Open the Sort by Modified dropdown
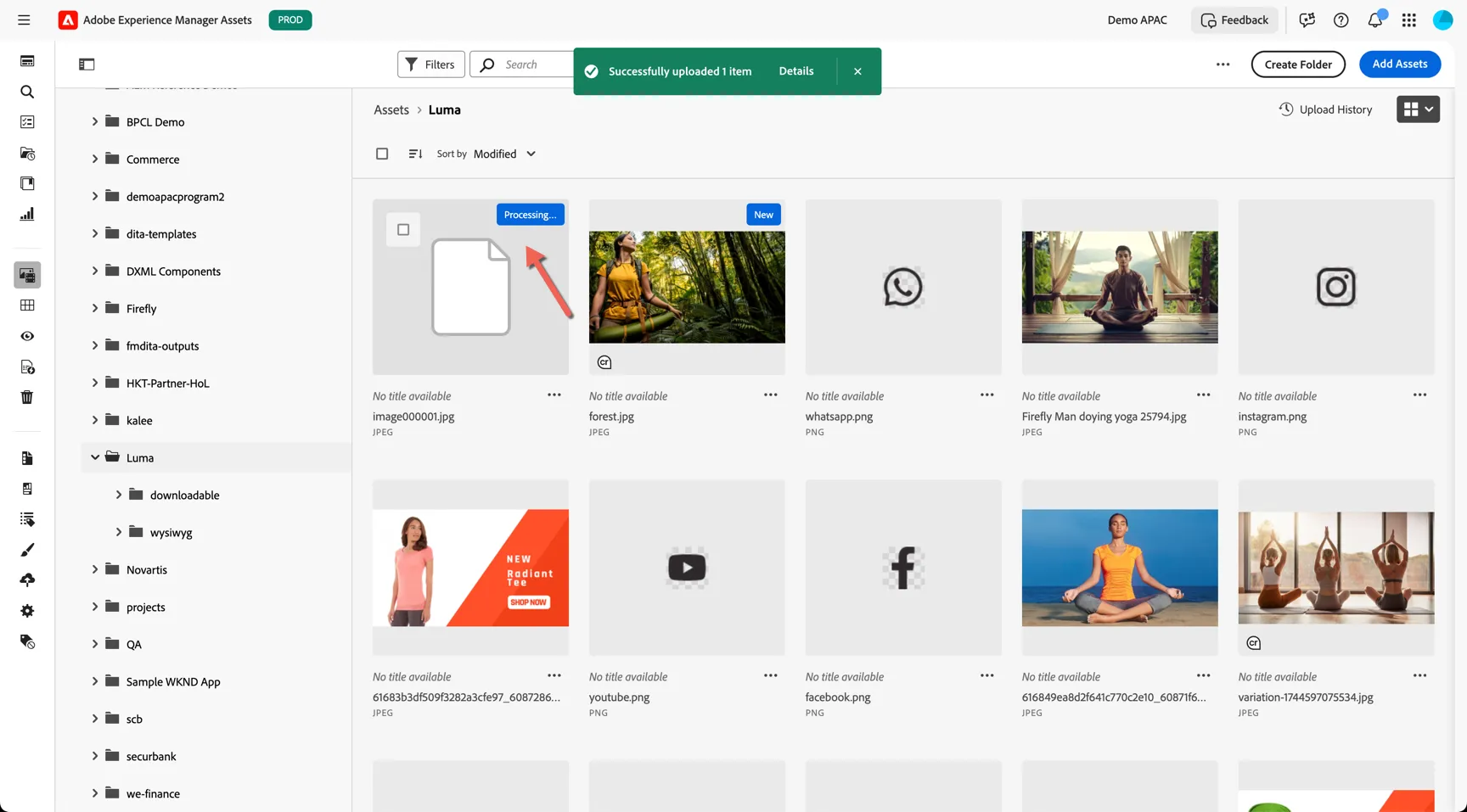Screen dimensions: 1467x812 pyautogui.click(x=505, y=154)
